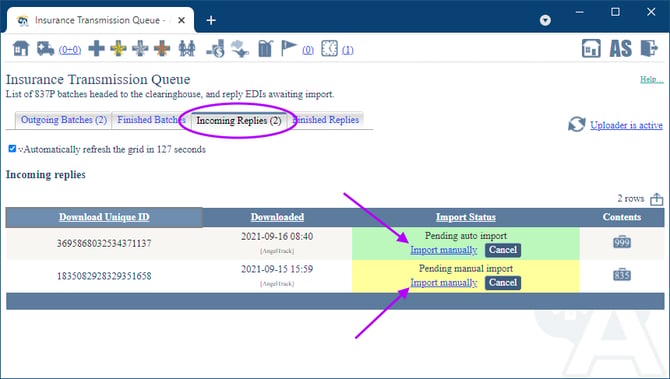Switch to Finished Replies tab
This screenshot has width=670, height=379.
tap(327, 120)
